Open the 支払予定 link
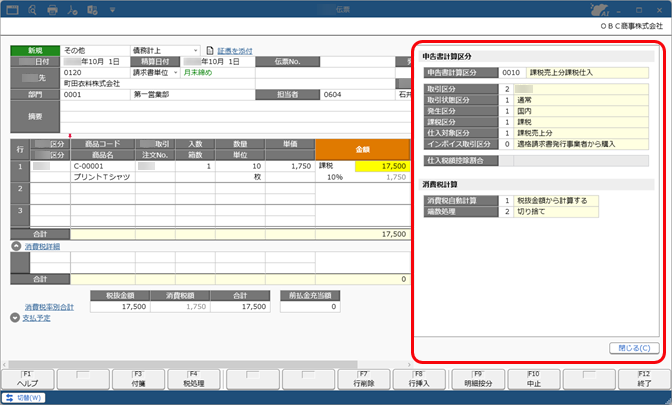This screenshot has height=405, width=672. 36,318
